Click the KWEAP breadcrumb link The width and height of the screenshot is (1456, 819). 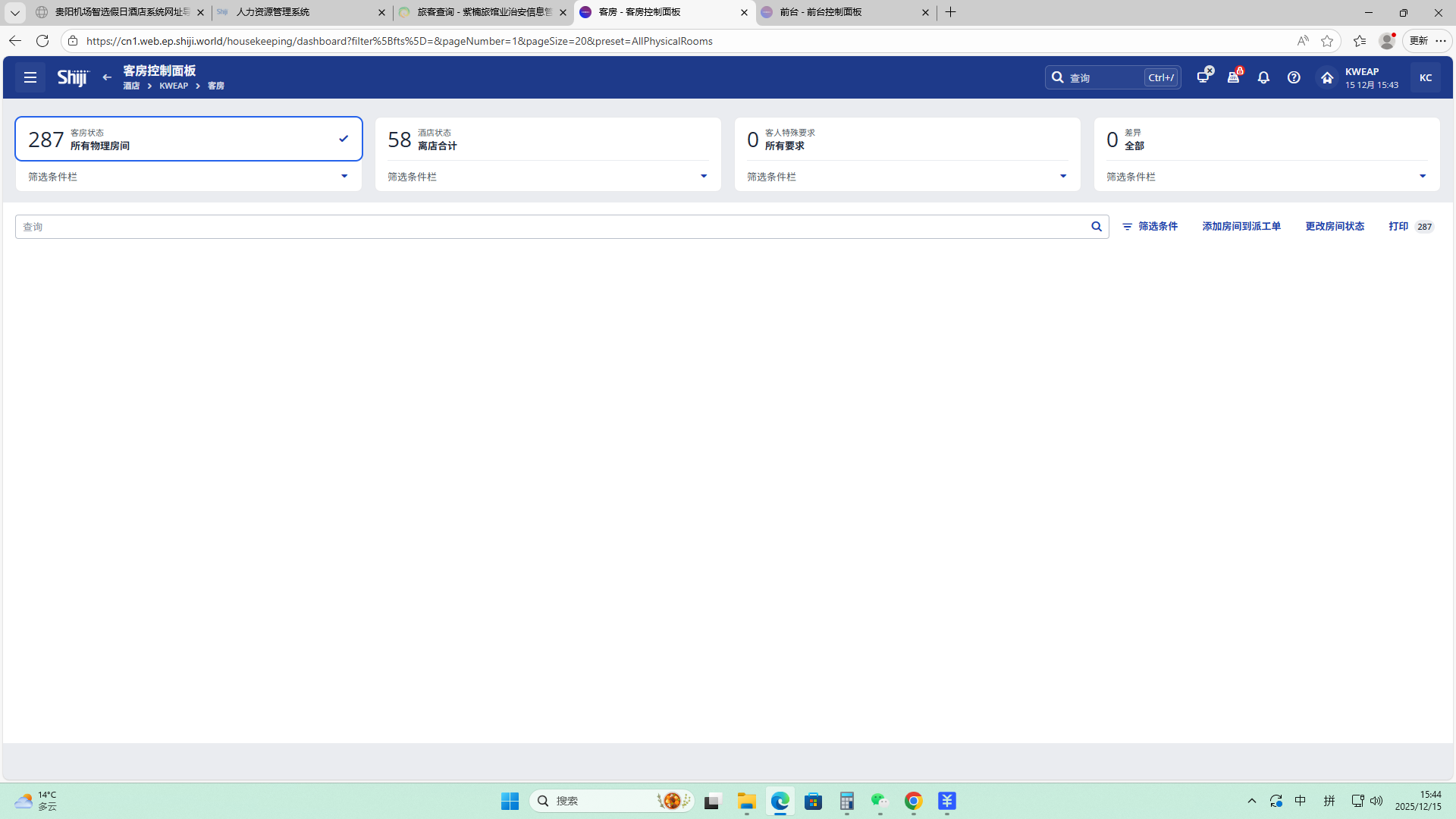click(x=174, y=86)
